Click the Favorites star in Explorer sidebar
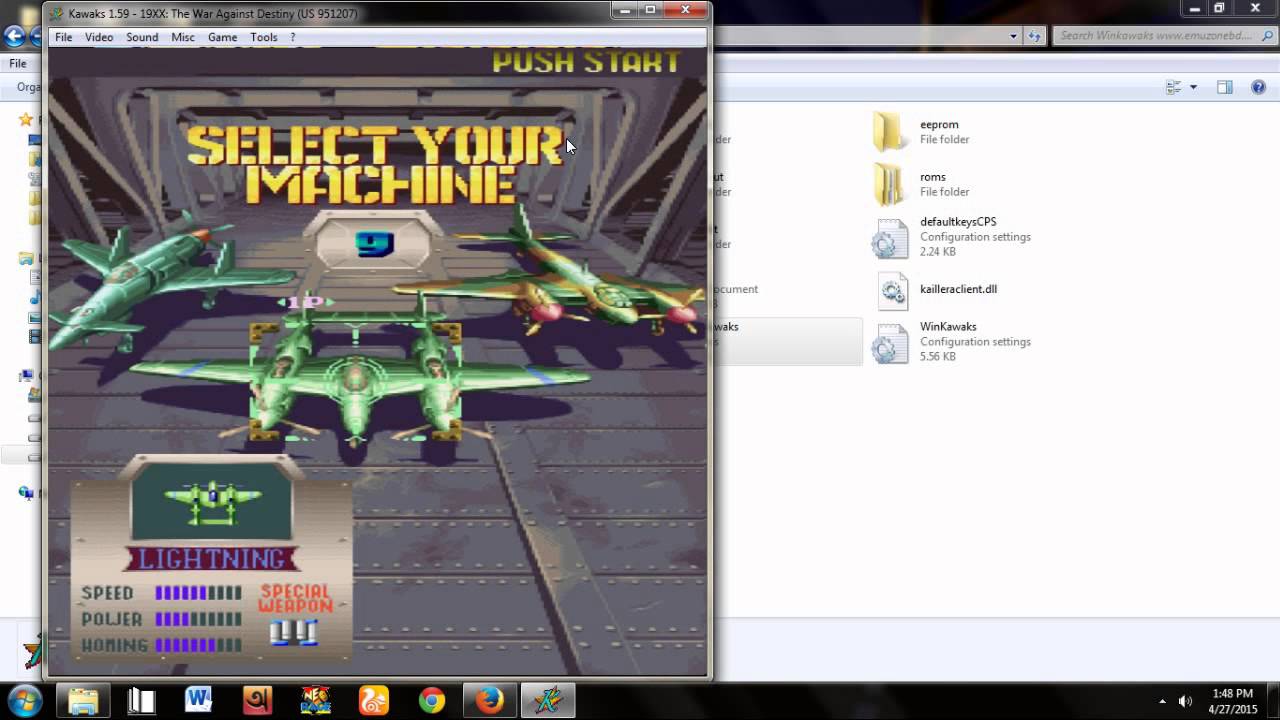The image size is (1280, 720). (26, 119)
